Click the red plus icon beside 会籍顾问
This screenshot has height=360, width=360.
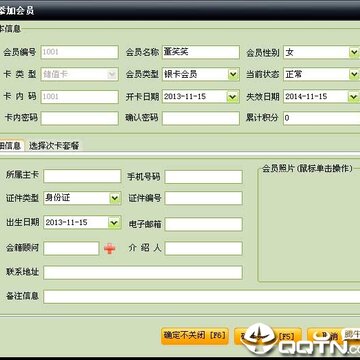110,249
